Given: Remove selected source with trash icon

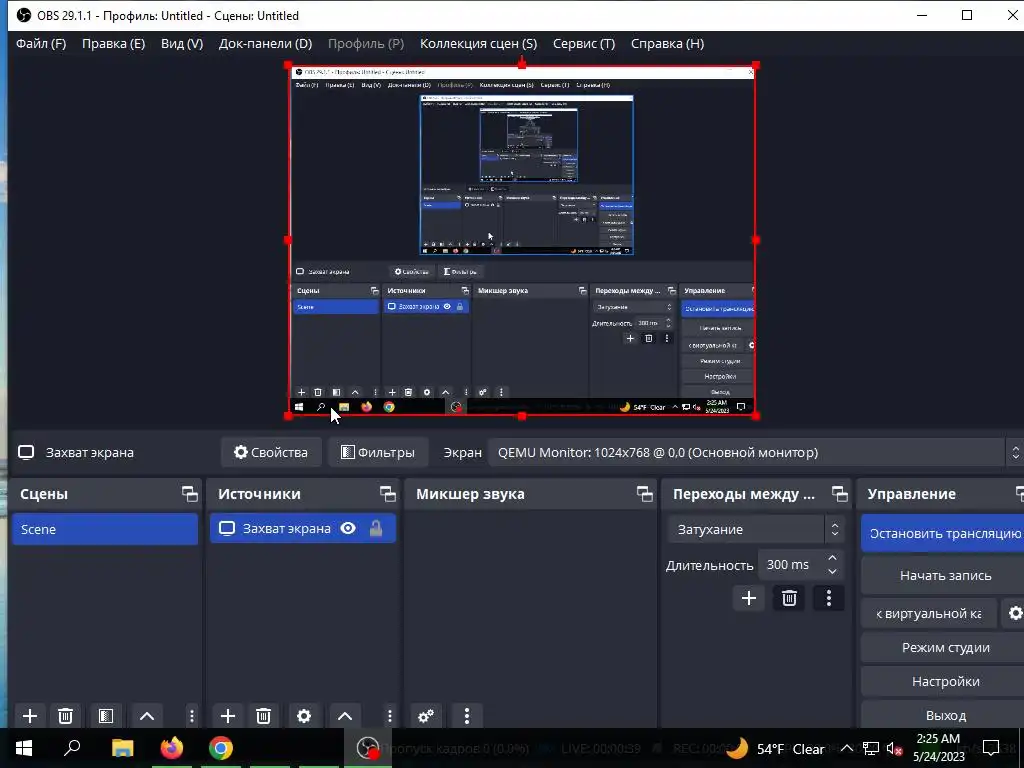Looking at the screenshot, I should [x=263, y=716].
